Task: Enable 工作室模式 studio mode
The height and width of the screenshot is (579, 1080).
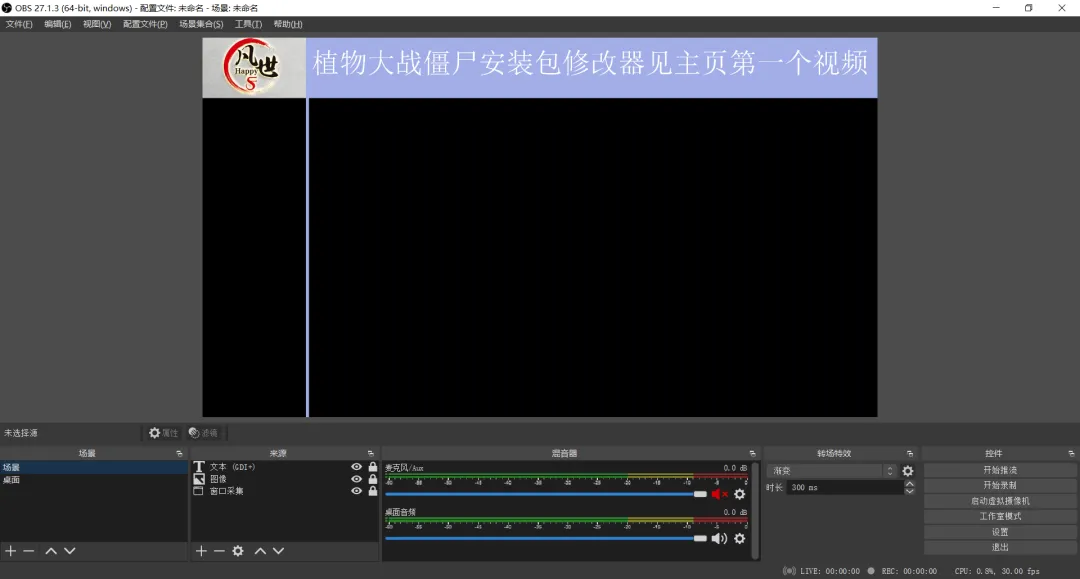Action: click(1000, 516)
